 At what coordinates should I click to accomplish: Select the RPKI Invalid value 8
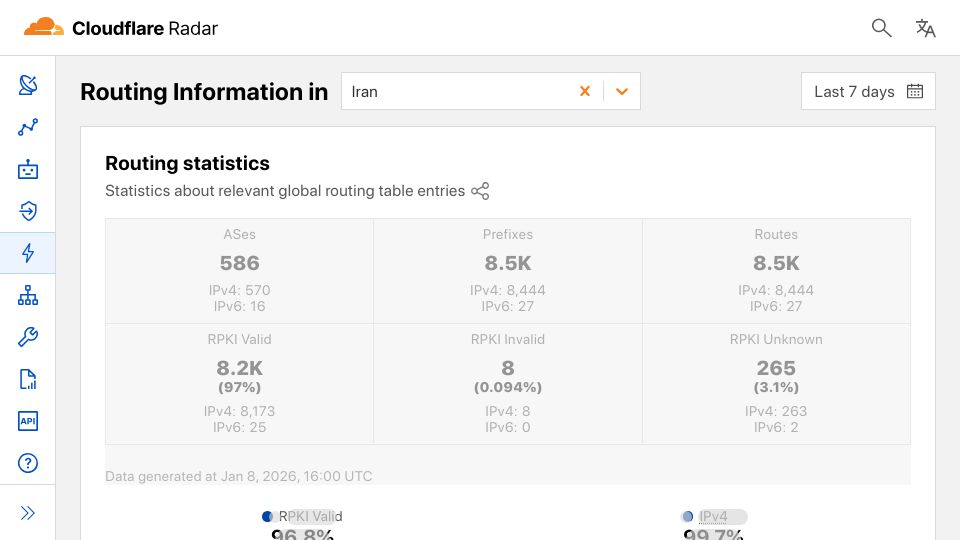[x=508, y=368]
